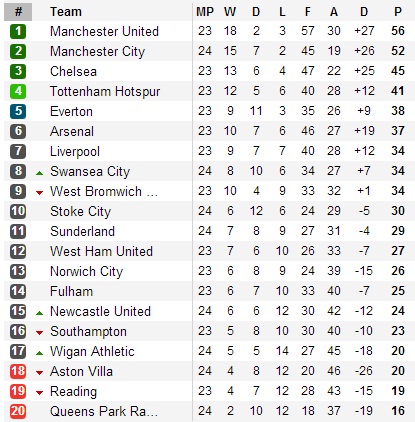Viewport: 415px width, 422px height.
Task: Open the Queens Park Ra... team link
Action: pos(104,411)
